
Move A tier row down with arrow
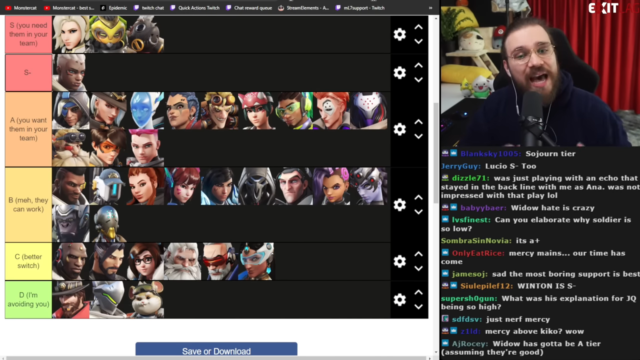click(418, 136)
